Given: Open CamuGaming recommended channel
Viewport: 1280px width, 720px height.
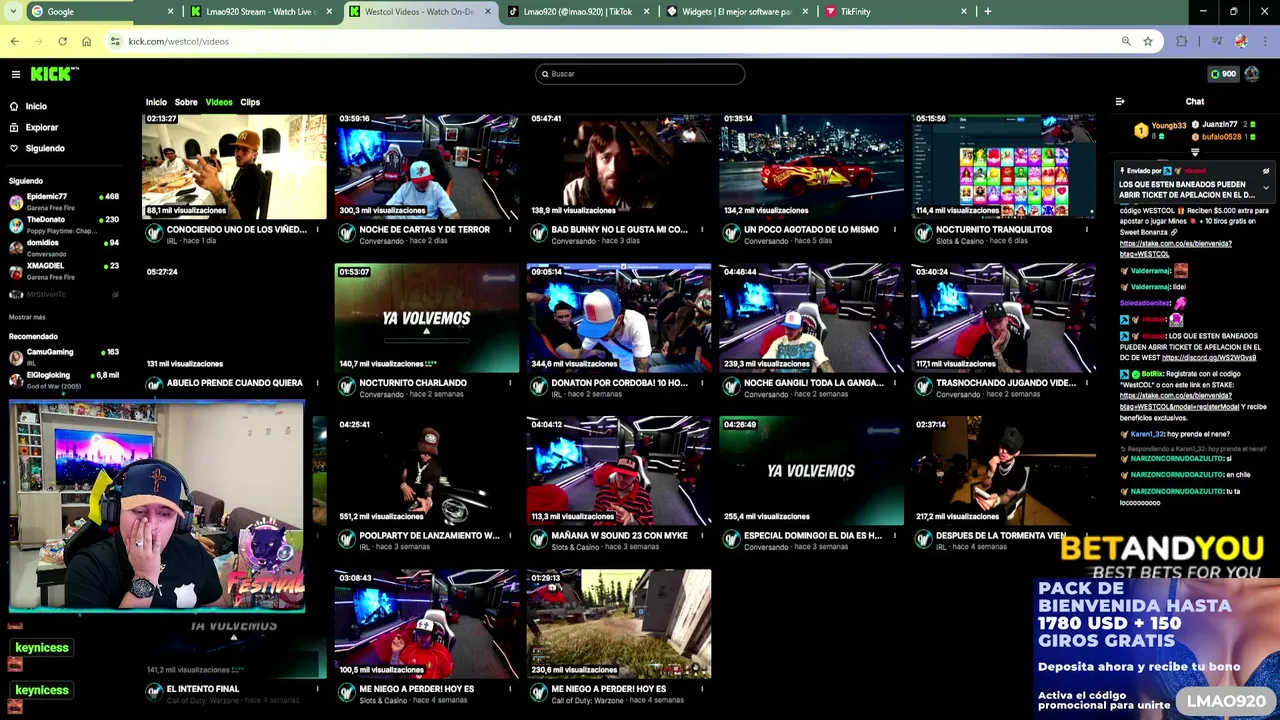Looking at the screenshot, I should 62,356.
